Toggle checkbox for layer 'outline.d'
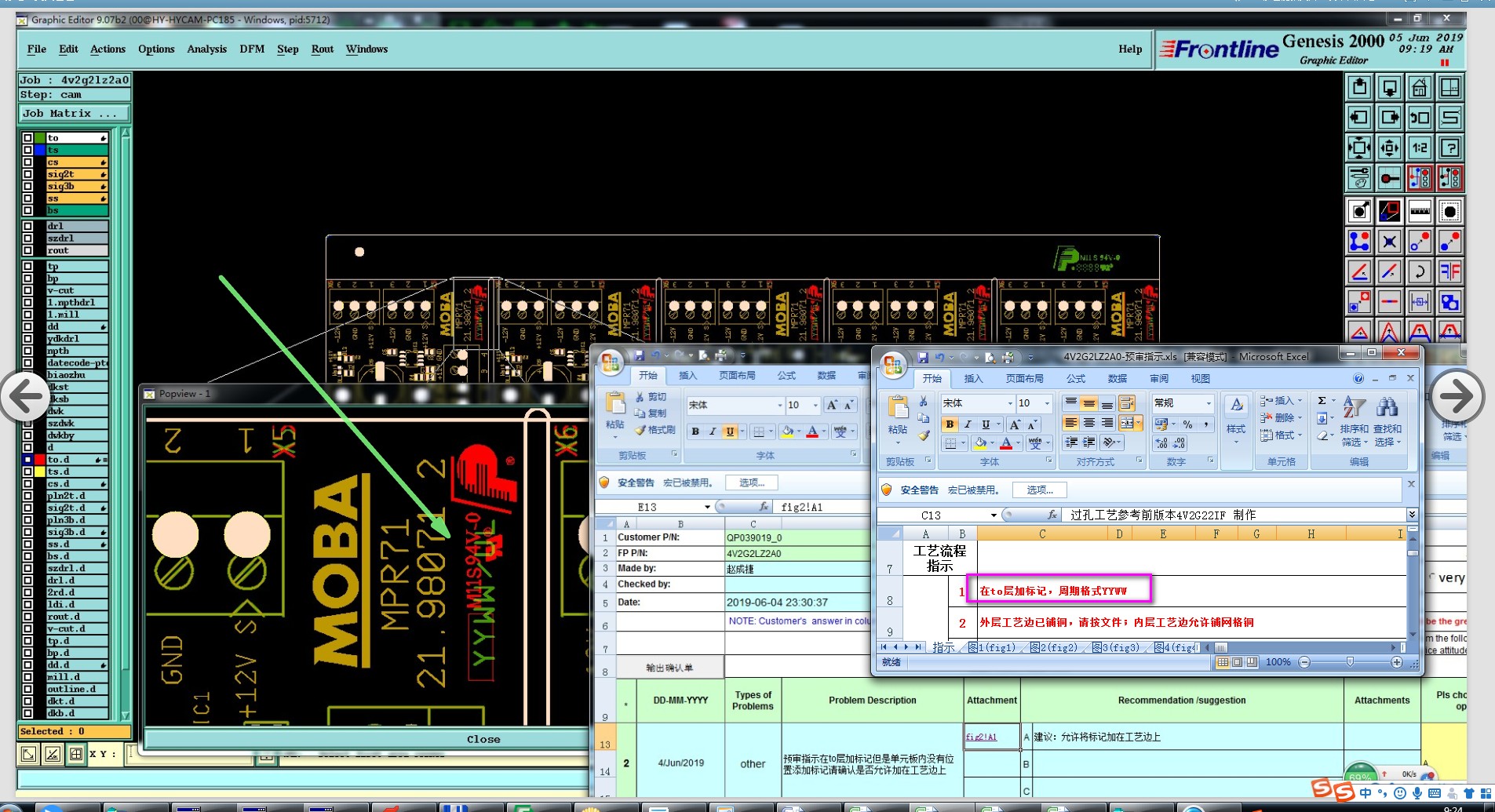The width and height of the screenshot is (1495, 812). click(28, 689)
